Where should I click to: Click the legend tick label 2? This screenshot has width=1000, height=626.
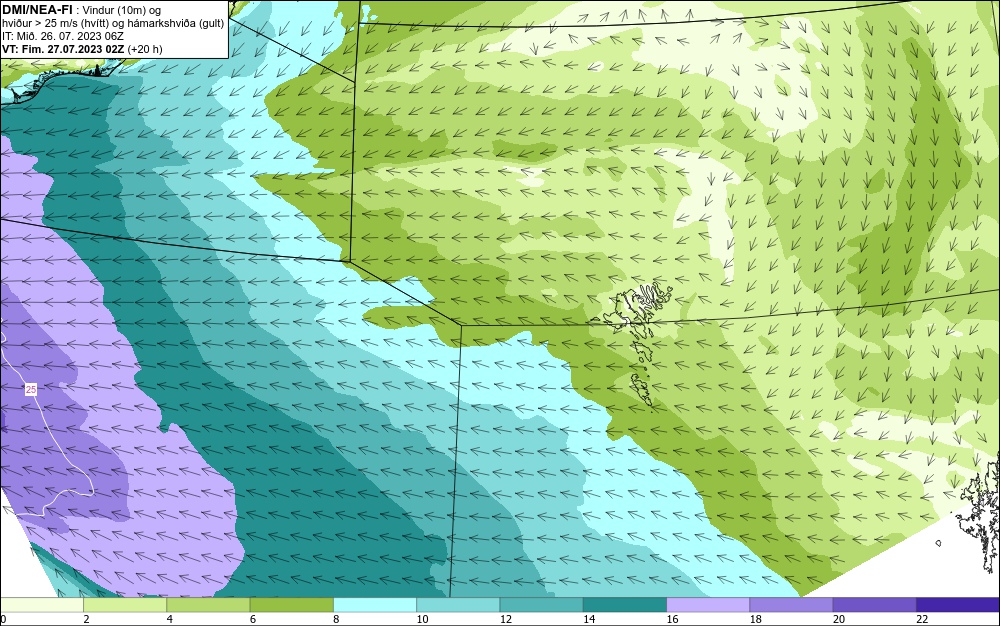click(86, 619)
